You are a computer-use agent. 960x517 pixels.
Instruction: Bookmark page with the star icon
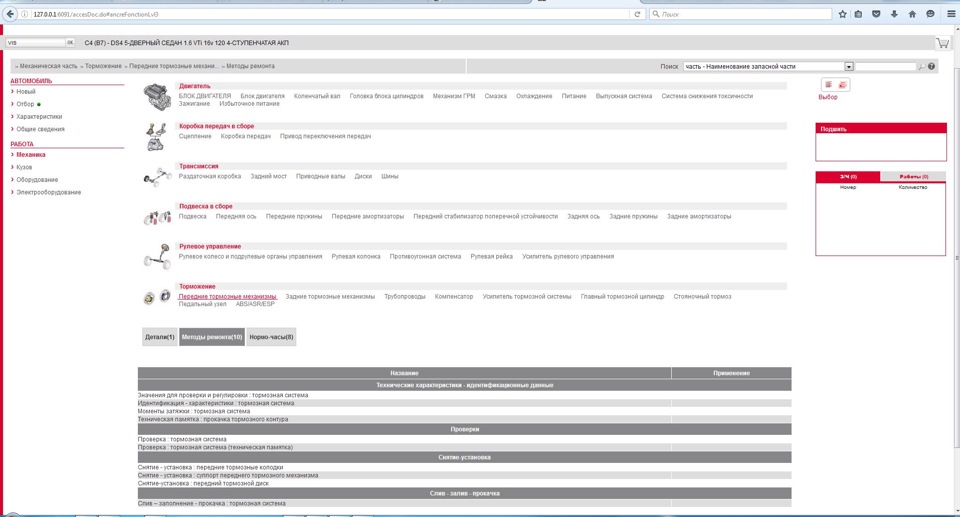pyautogui.click(x=842, y=13)
